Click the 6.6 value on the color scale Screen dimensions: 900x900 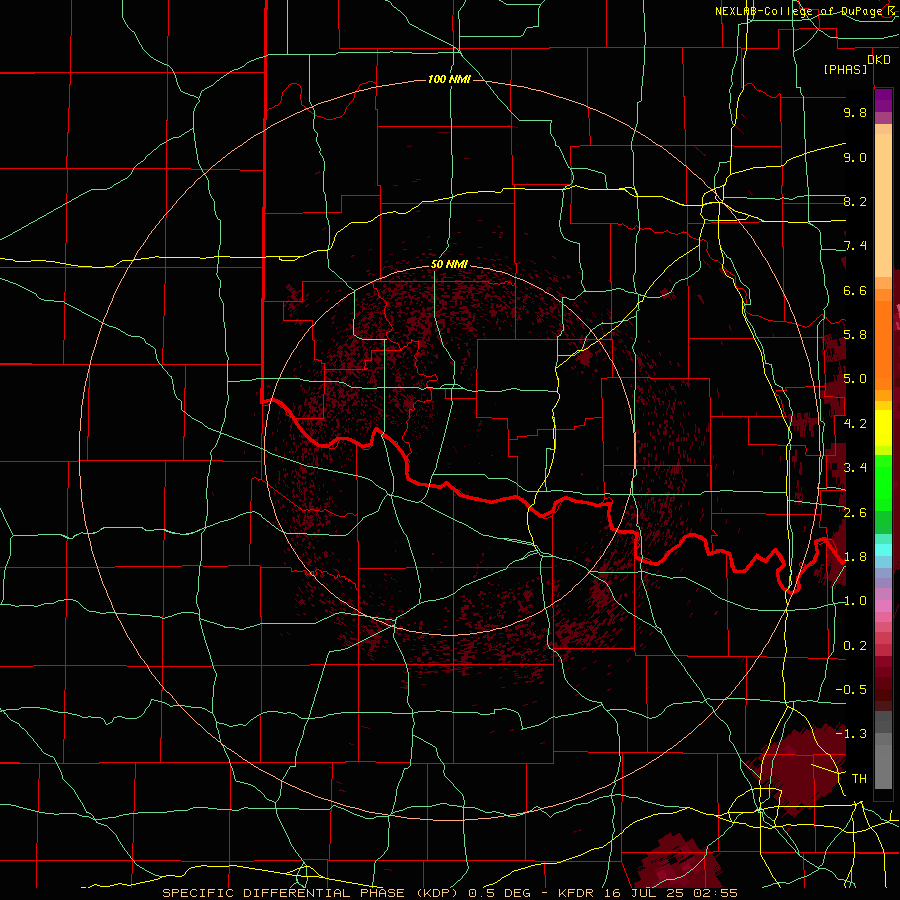[x=855, y=290]
